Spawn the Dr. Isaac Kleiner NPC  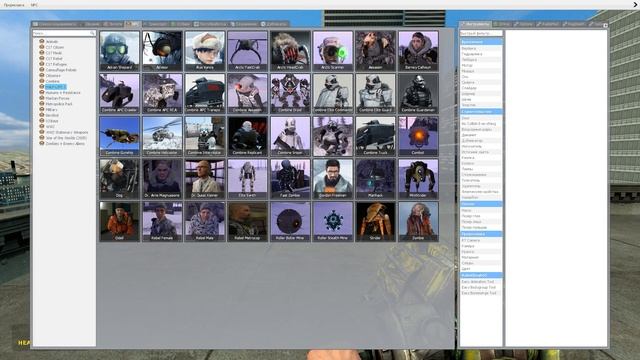pos(205,179)
